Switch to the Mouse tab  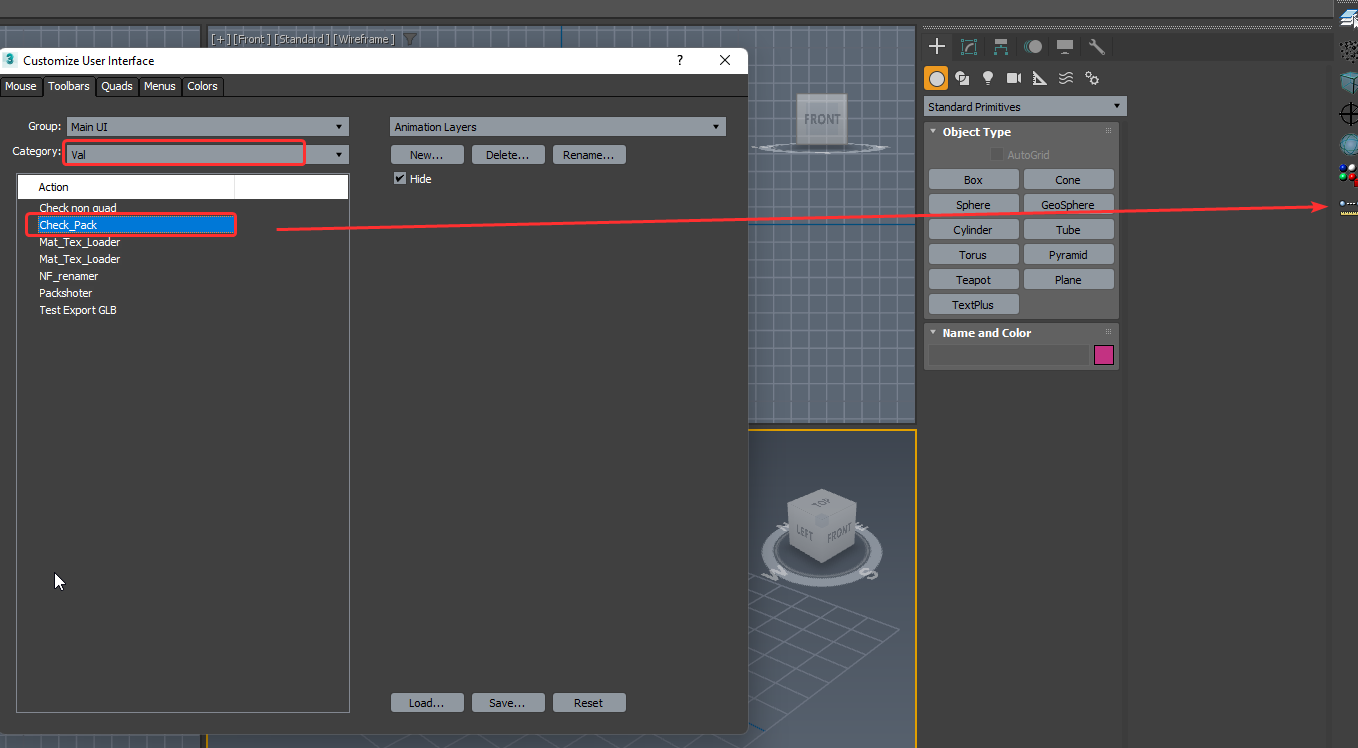tap(21, 86)
